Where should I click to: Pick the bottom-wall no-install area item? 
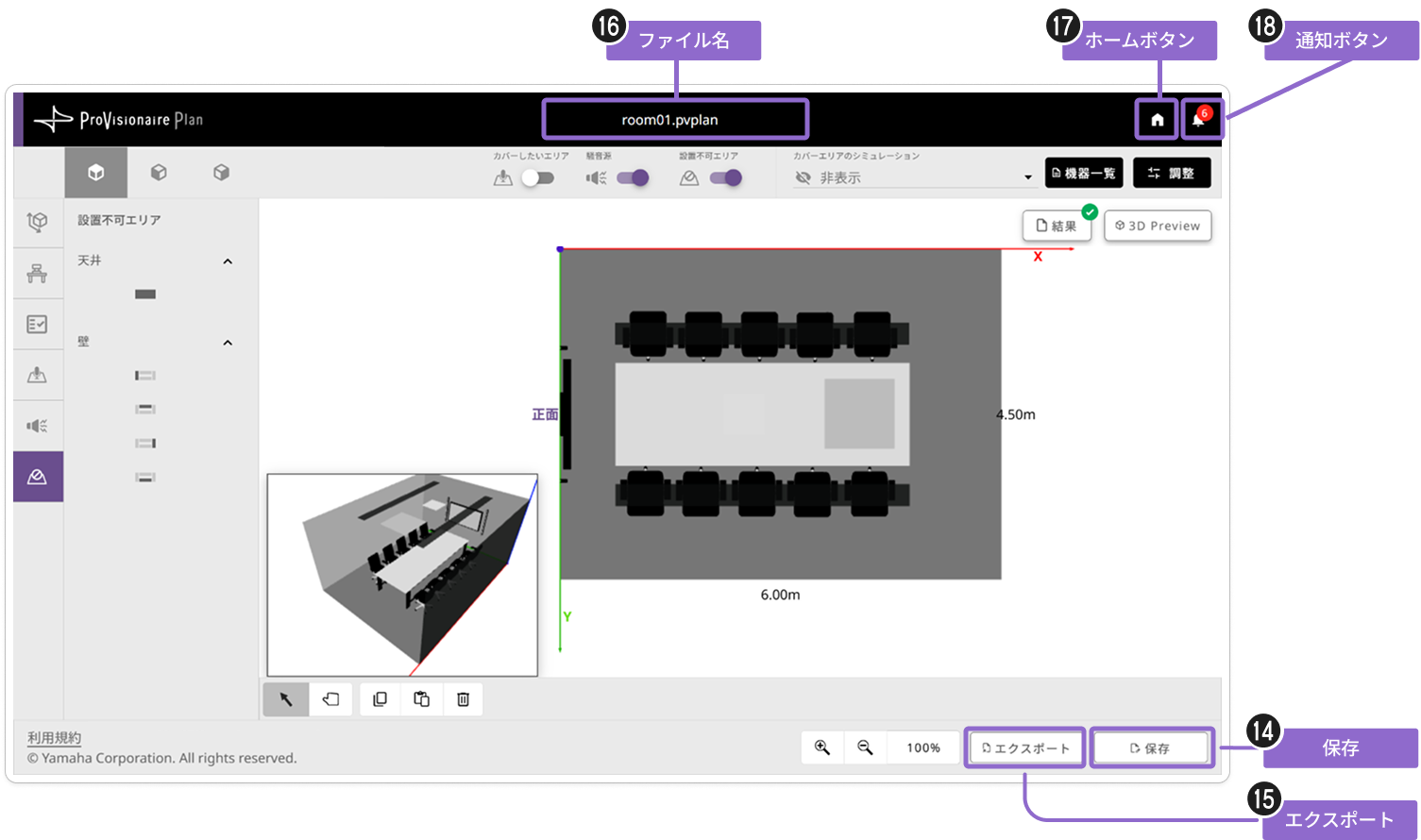[x=145, y=478]
